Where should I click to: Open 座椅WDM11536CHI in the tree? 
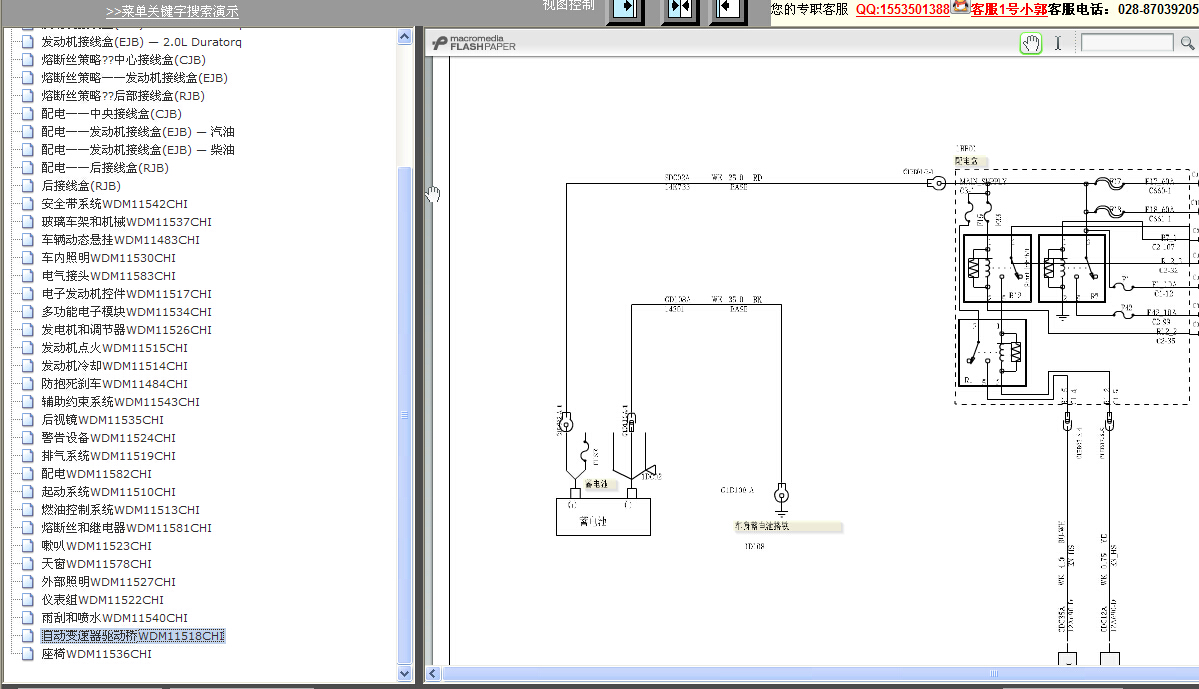96,654
